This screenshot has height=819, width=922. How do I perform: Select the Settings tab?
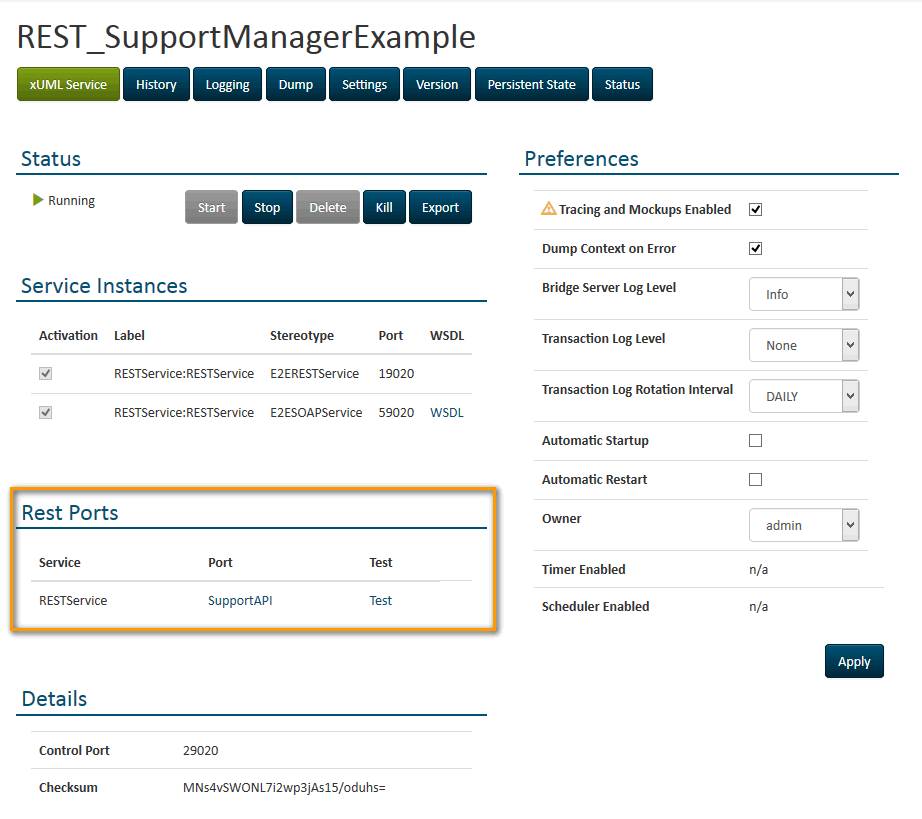[364, 85]
